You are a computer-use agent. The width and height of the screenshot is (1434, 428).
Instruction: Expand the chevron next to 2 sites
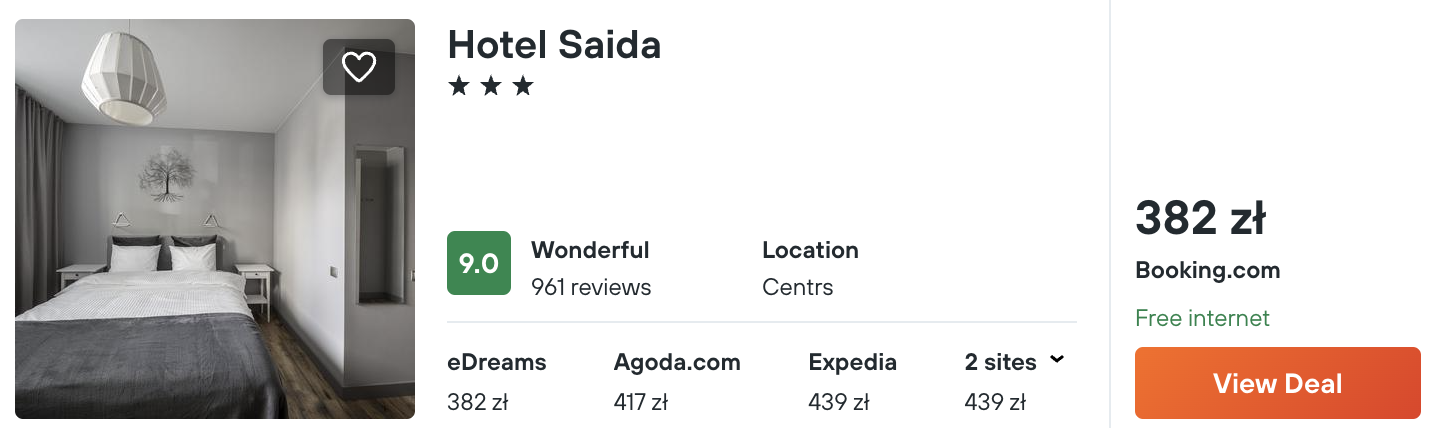pyautogui.click(x=1057, y=360)
